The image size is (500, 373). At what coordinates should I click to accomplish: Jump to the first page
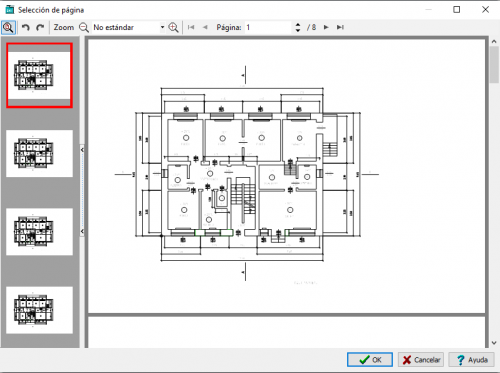click(x=191, y=27)
